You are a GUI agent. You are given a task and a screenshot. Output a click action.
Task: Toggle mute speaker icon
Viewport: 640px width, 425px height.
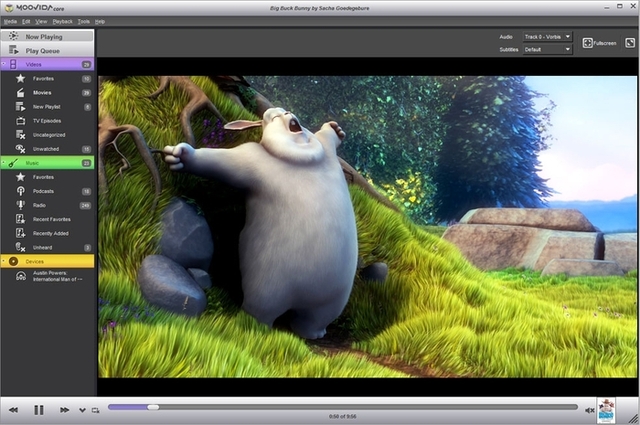tap(589, 410)
